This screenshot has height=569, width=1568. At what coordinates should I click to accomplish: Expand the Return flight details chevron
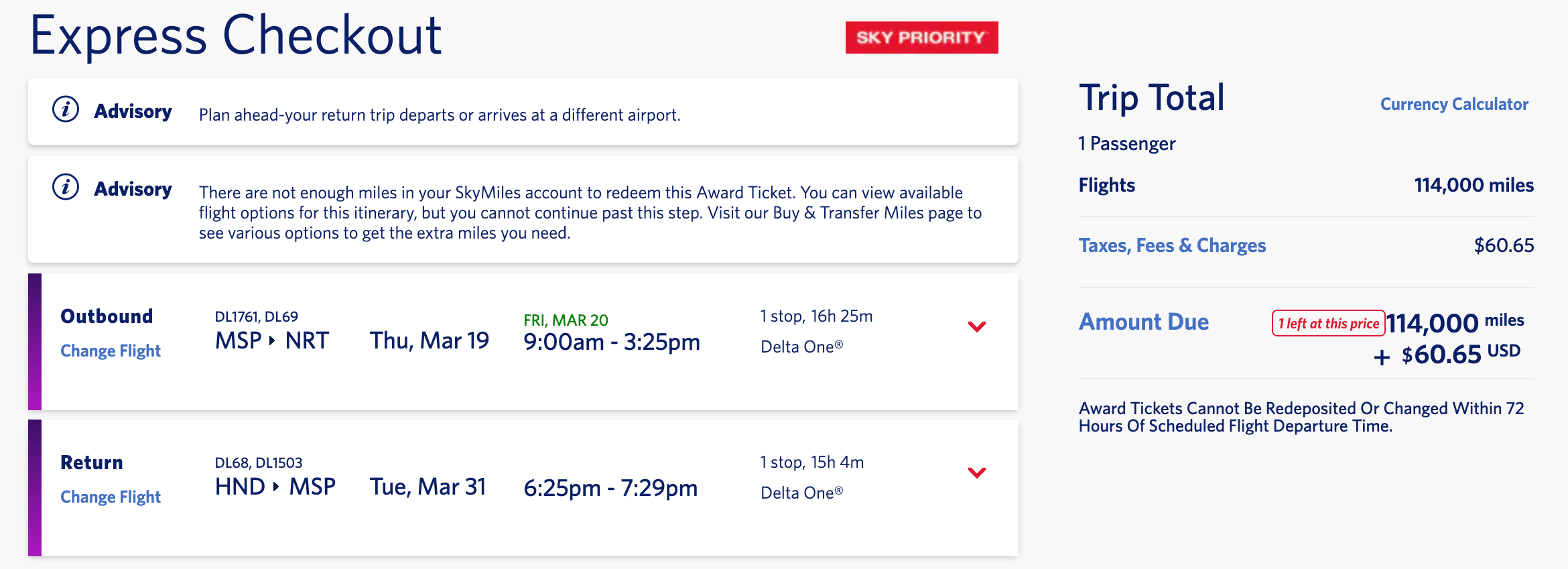pos(976,473)
